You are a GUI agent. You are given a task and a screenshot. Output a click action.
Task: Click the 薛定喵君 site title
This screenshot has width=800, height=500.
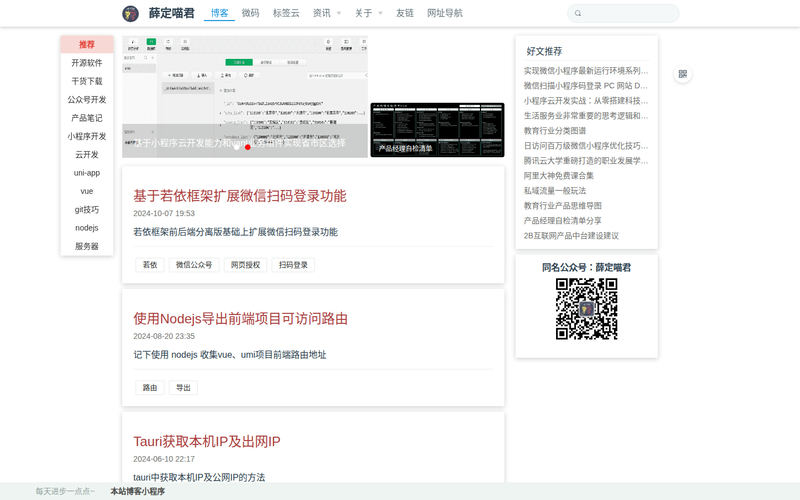[x=171, y=13]
